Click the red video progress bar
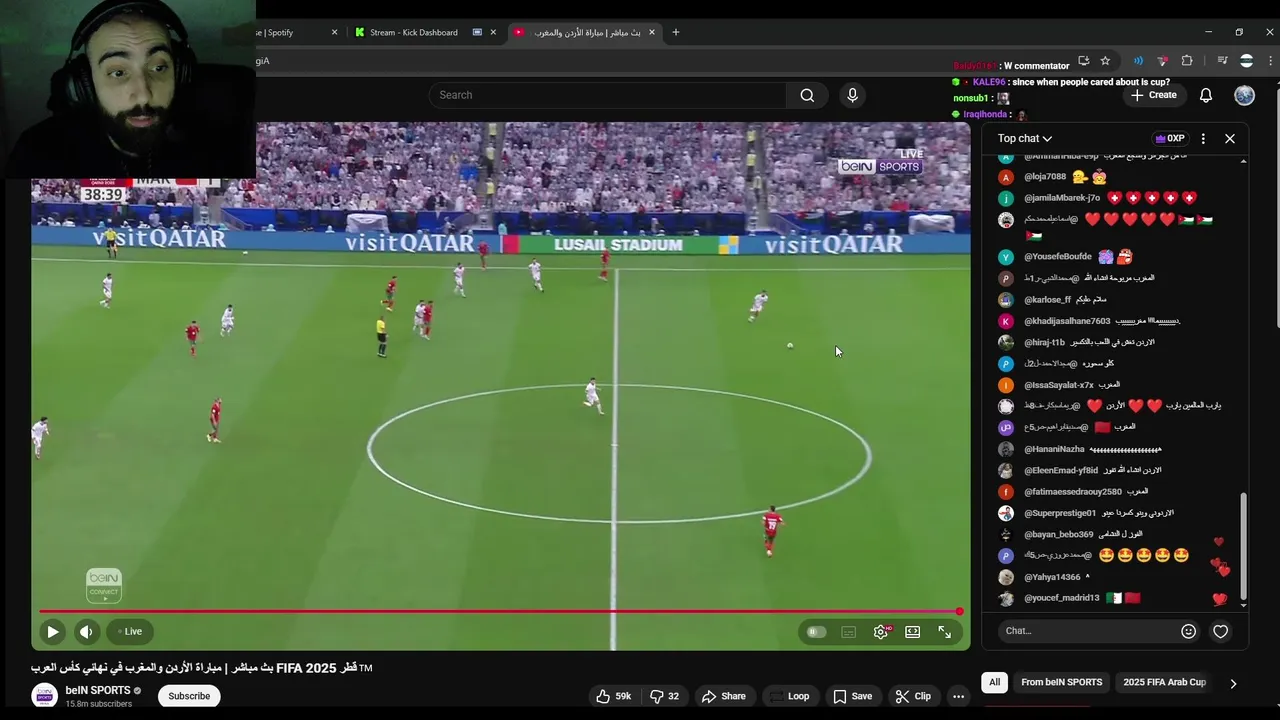 tap(500, 611)
